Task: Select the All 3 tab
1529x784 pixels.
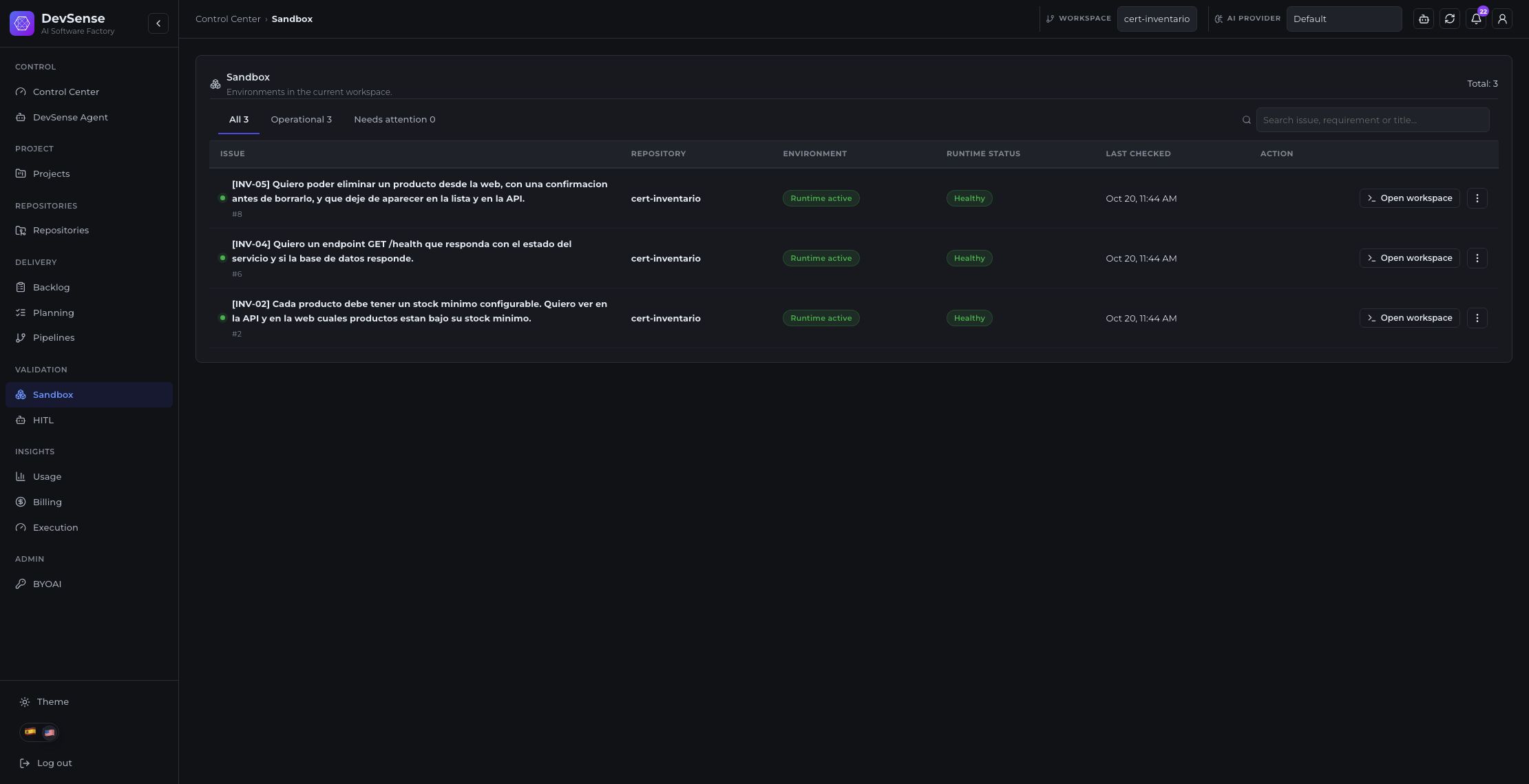Action: (239, 120)
